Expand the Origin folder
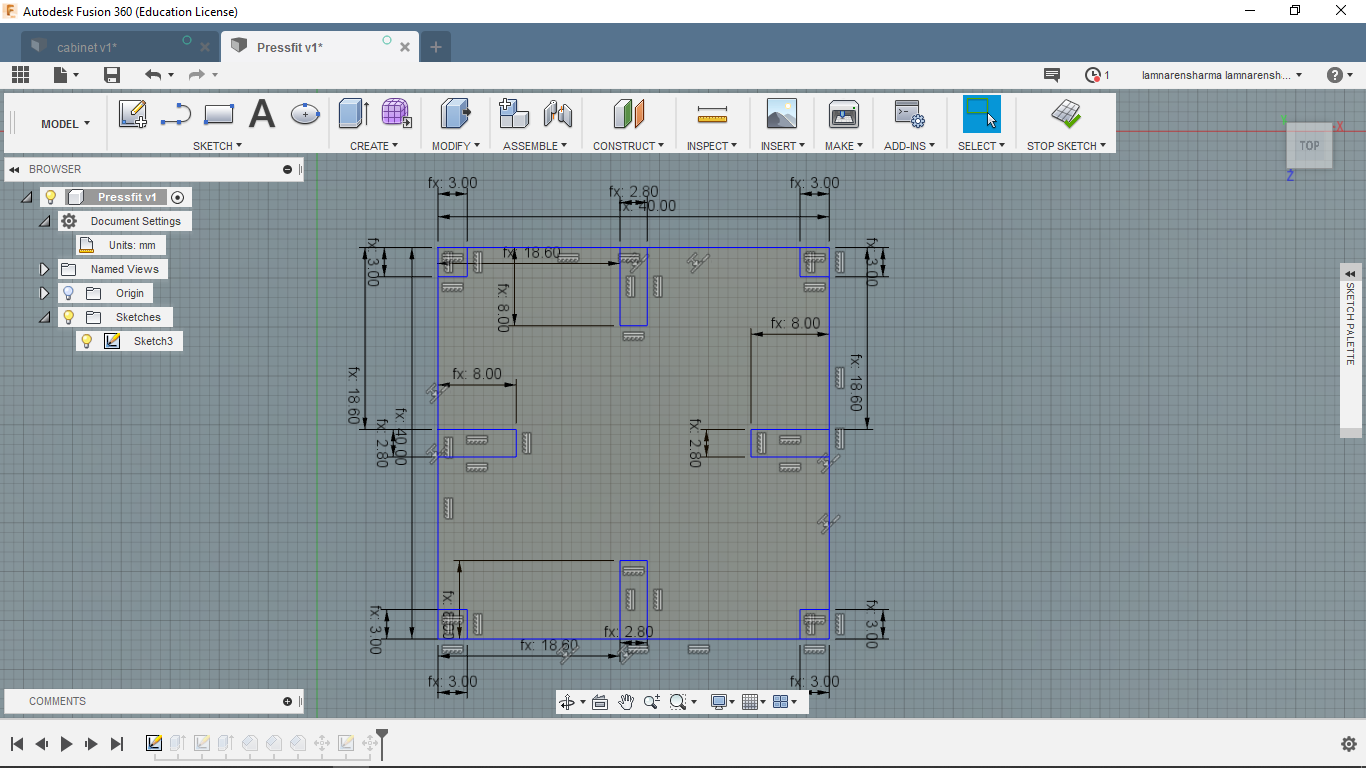 coord(44,293)
